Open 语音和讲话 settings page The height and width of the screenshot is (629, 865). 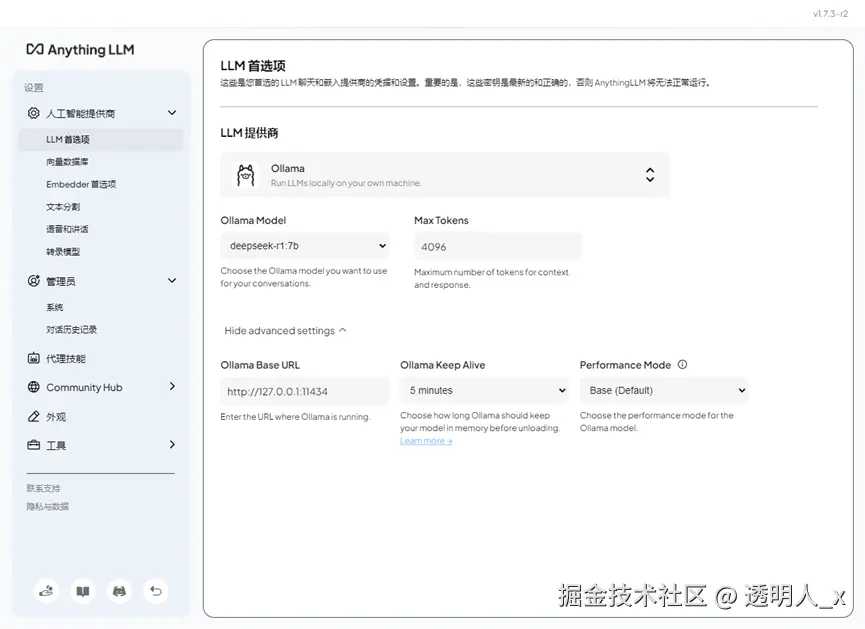click(67, 229)
